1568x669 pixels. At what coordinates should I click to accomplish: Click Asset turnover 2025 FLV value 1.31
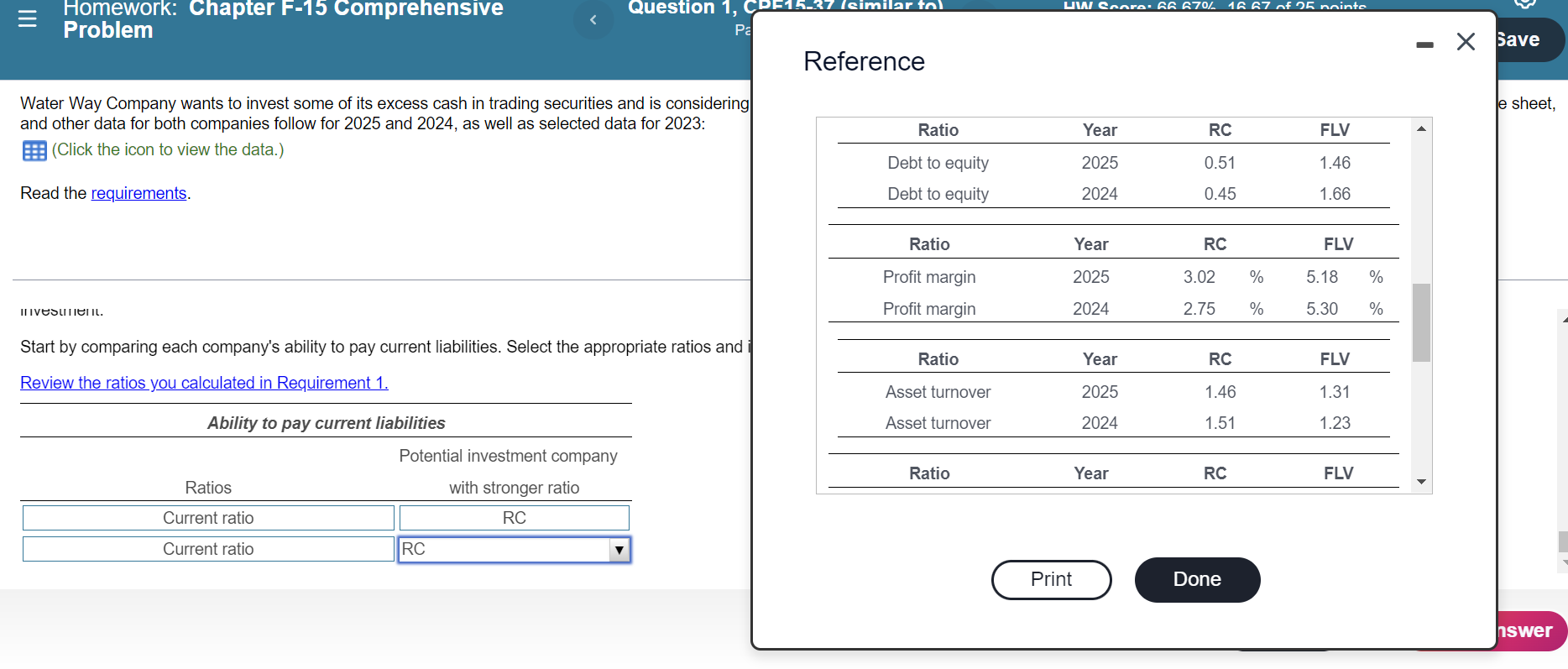(1335, 392)
